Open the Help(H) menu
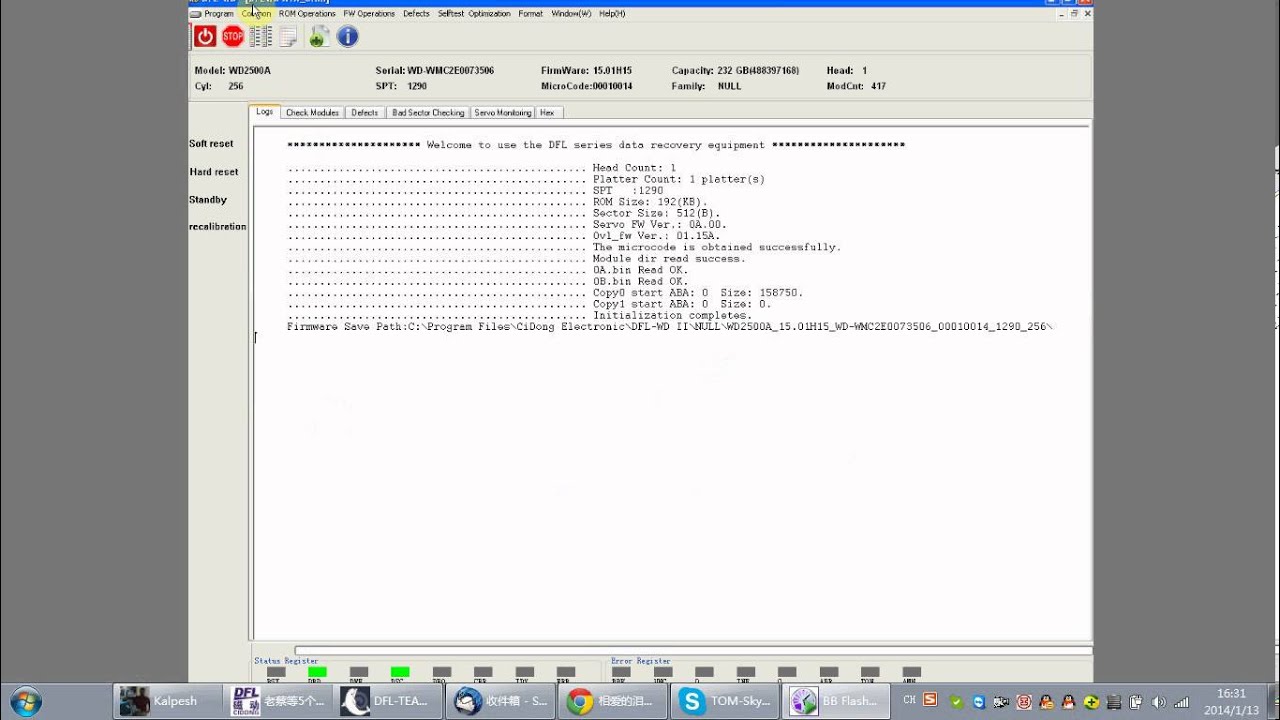Viewport: 1280px width, 720px height. point(612,14)
